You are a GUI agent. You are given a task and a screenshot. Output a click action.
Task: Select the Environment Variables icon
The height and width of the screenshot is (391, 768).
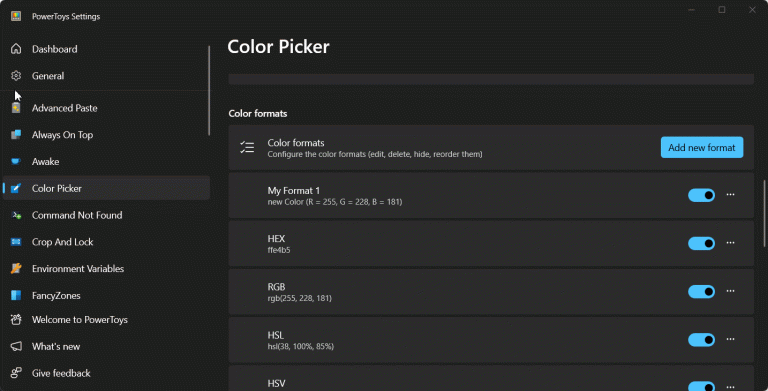click(x=16, y=269)
